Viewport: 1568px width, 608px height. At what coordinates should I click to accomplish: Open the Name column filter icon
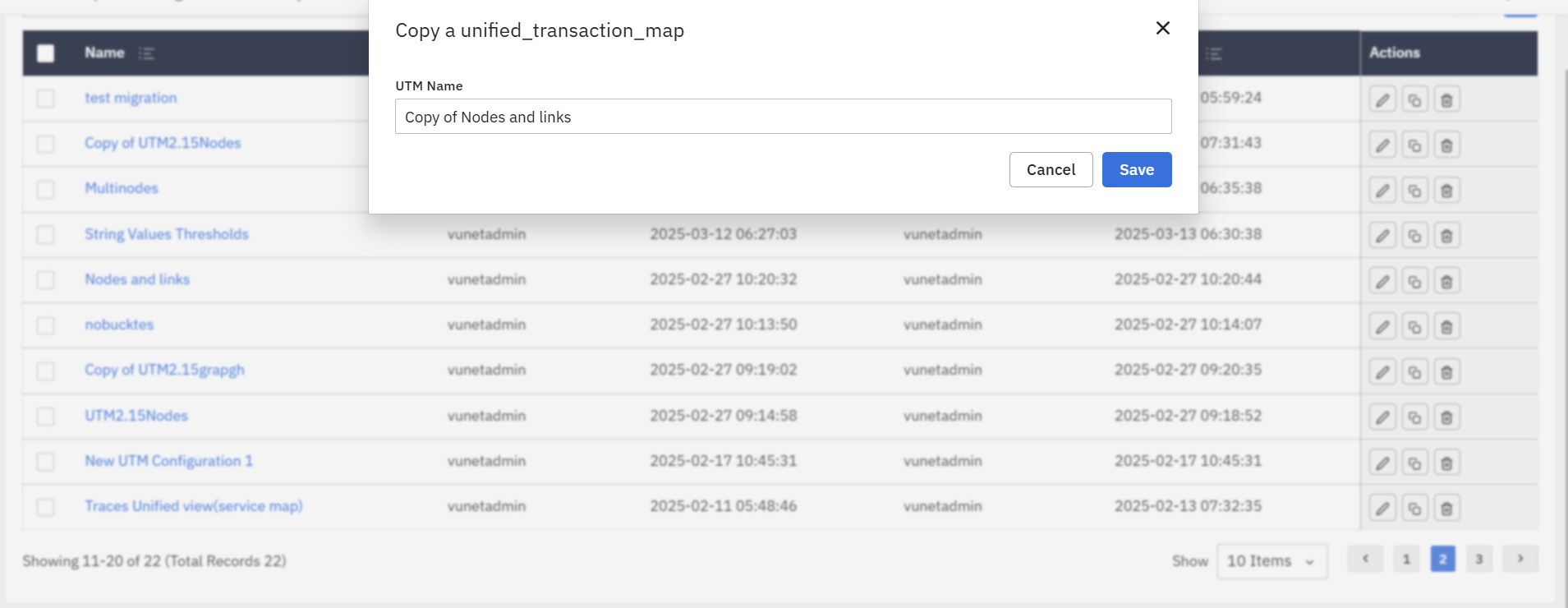pyautogui.click(x=146, y=53)
